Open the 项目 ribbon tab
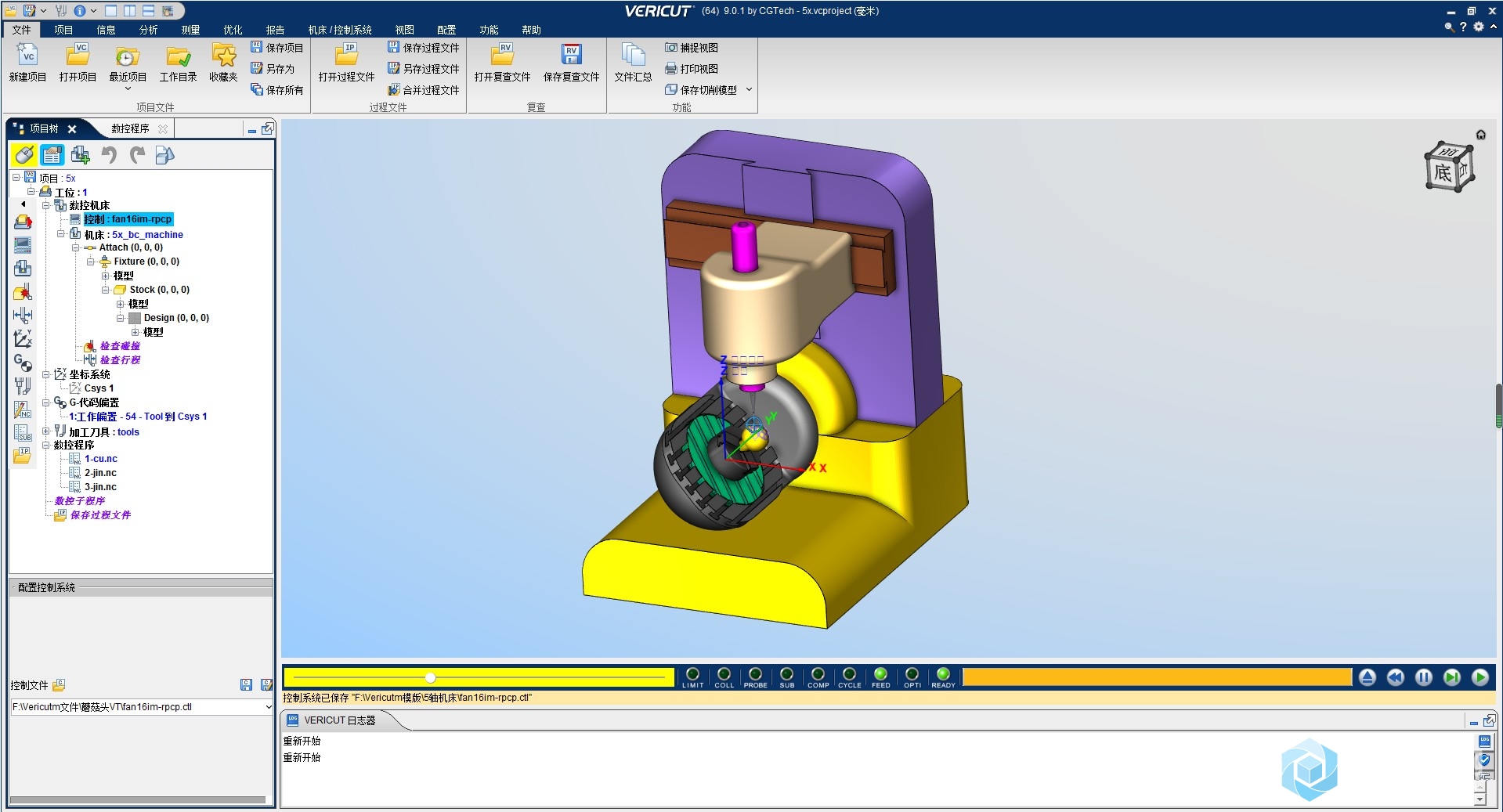 coord(63,30)
